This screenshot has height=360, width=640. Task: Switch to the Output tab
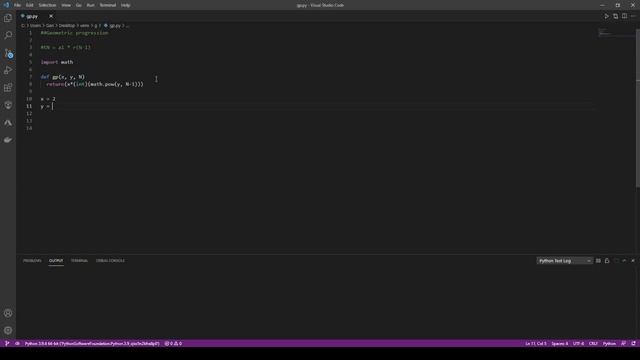coord(56,261)
